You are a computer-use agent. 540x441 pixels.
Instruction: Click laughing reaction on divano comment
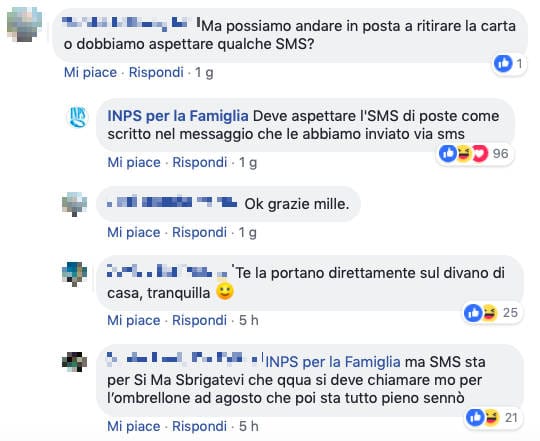click(489, 313)
